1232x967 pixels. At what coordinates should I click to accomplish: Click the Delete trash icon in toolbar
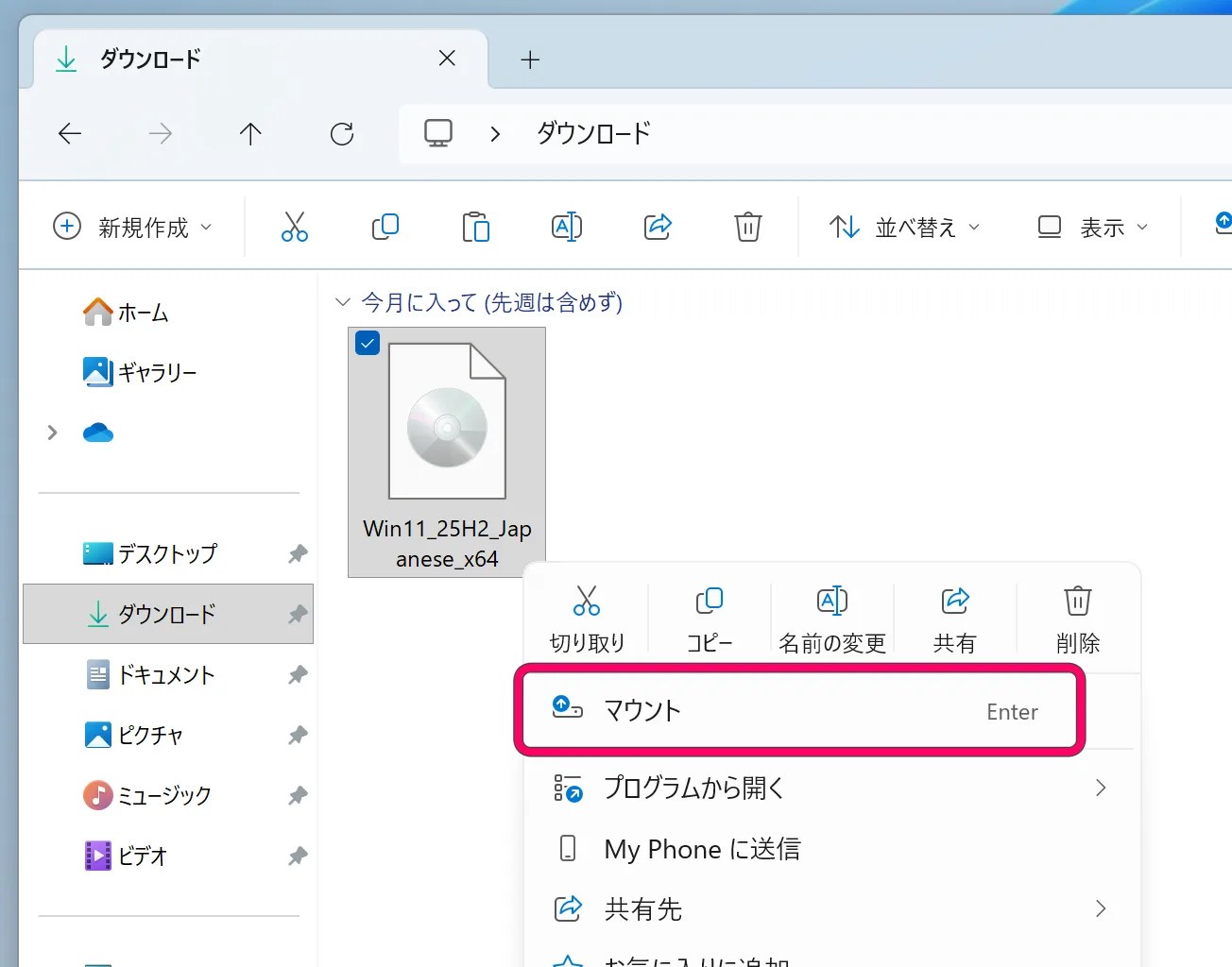point(748,227)
